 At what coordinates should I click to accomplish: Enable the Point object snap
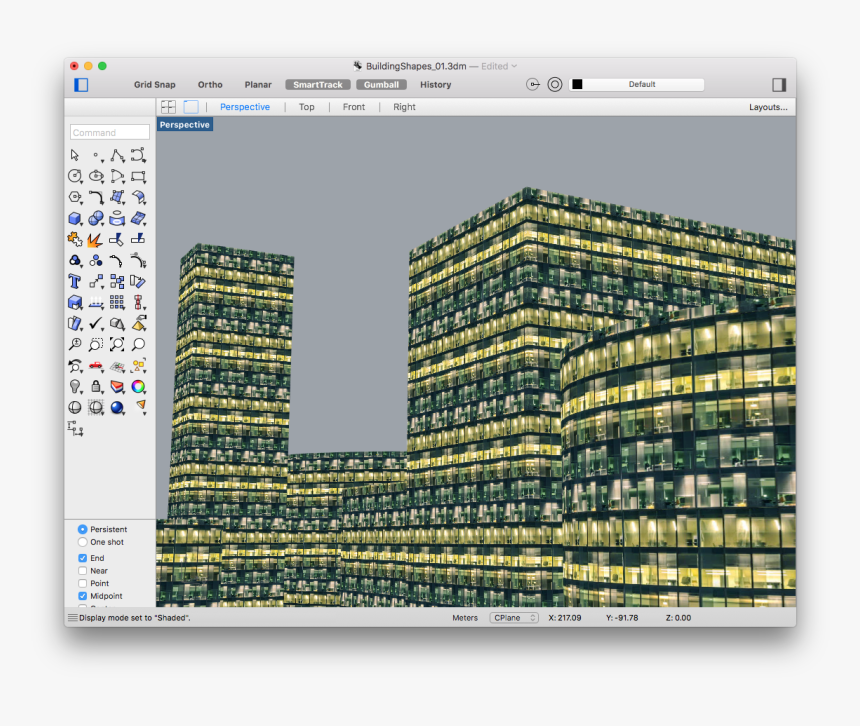point(82,583)
